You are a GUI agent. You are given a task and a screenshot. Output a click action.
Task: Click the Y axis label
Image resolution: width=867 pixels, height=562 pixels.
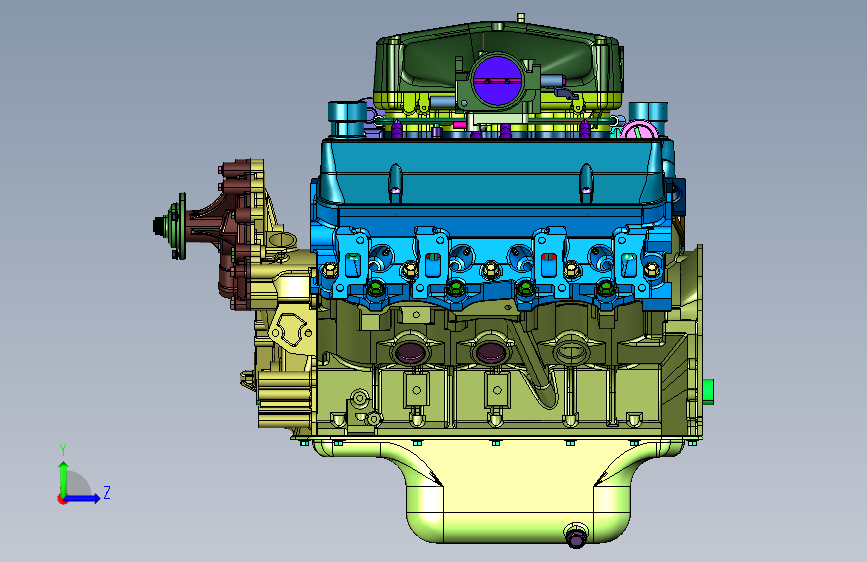point(62,450)
